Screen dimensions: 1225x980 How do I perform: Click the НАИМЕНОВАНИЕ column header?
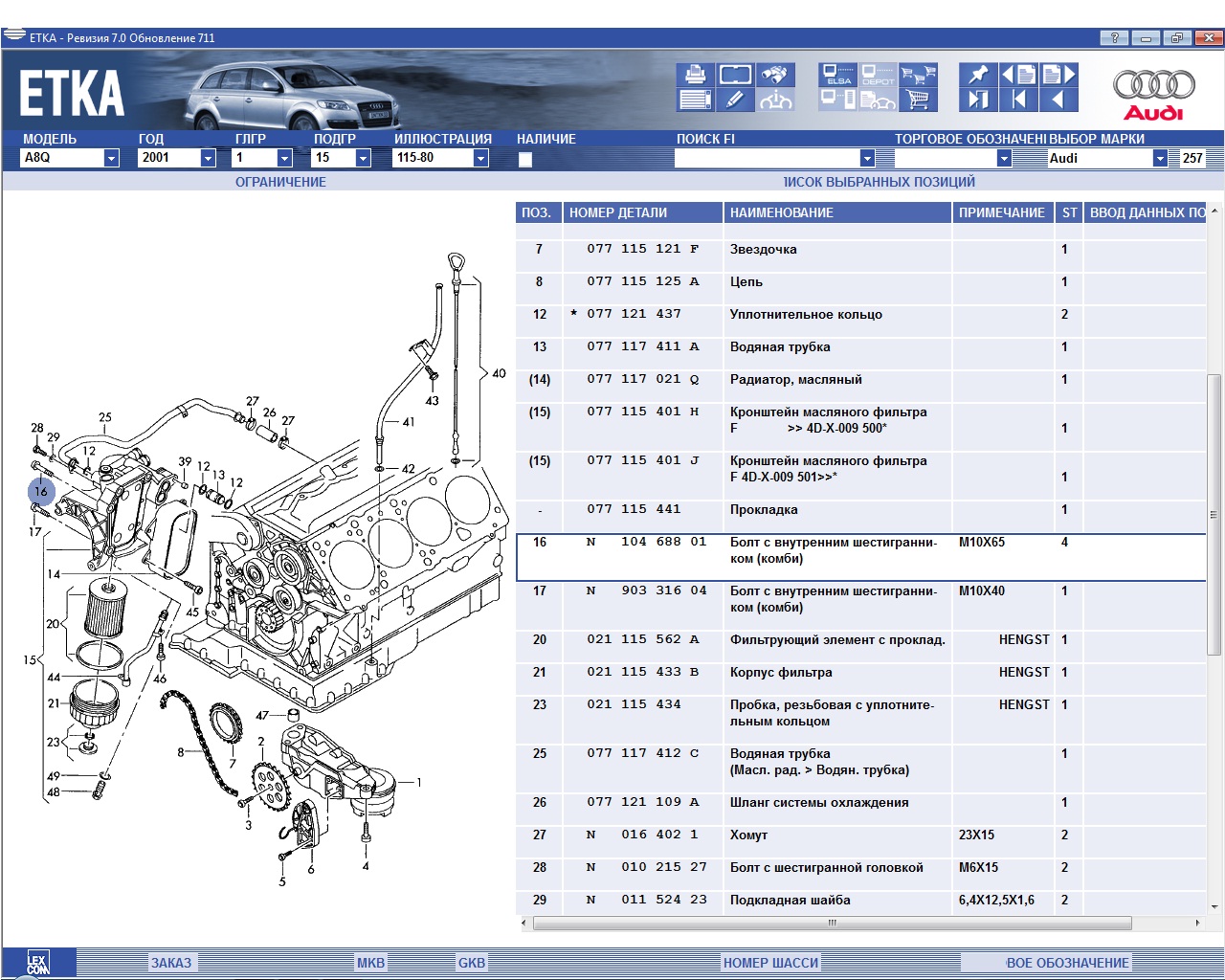tap(837, 212)
